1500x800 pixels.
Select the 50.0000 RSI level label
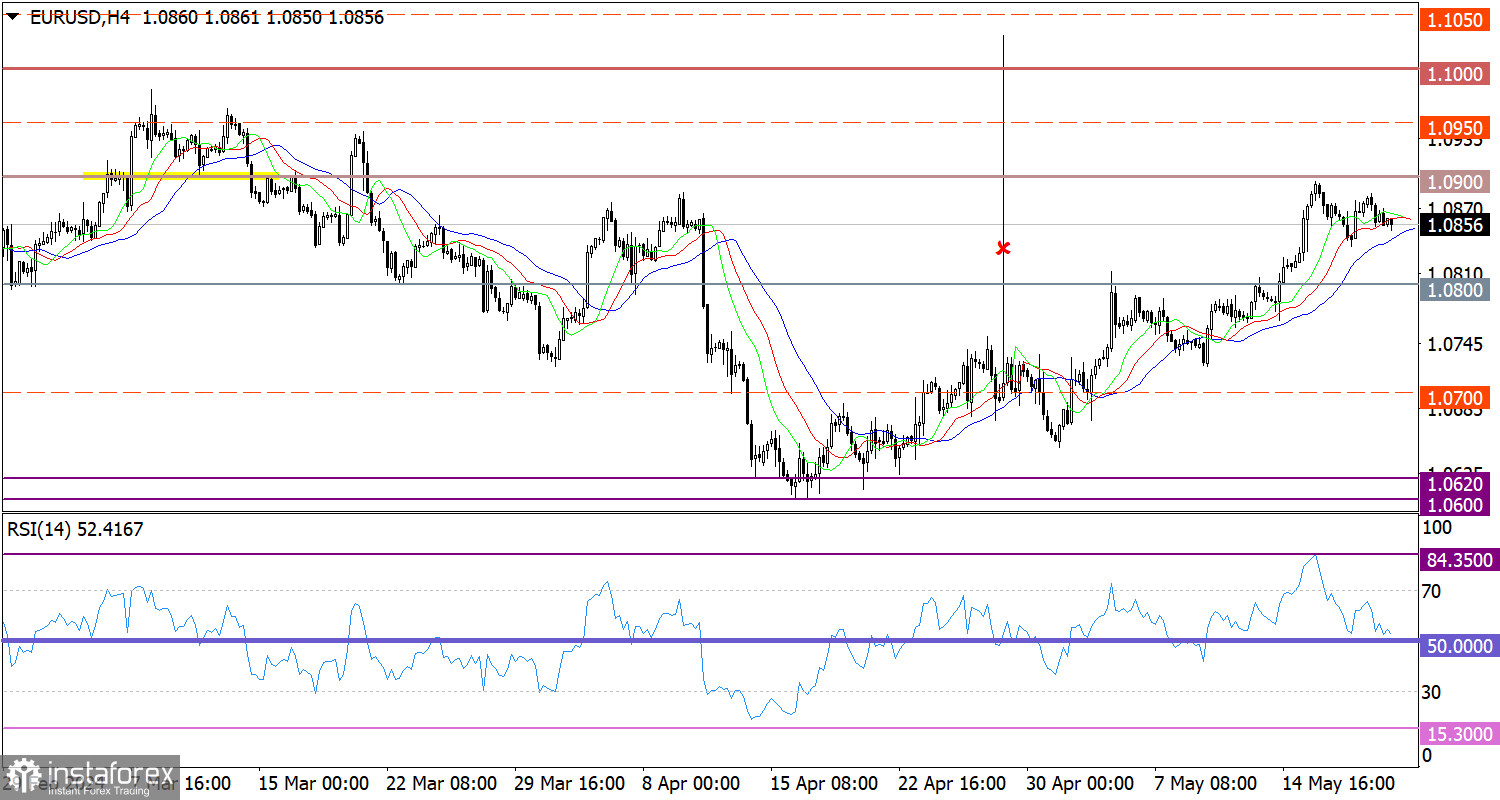point(1459,646)
